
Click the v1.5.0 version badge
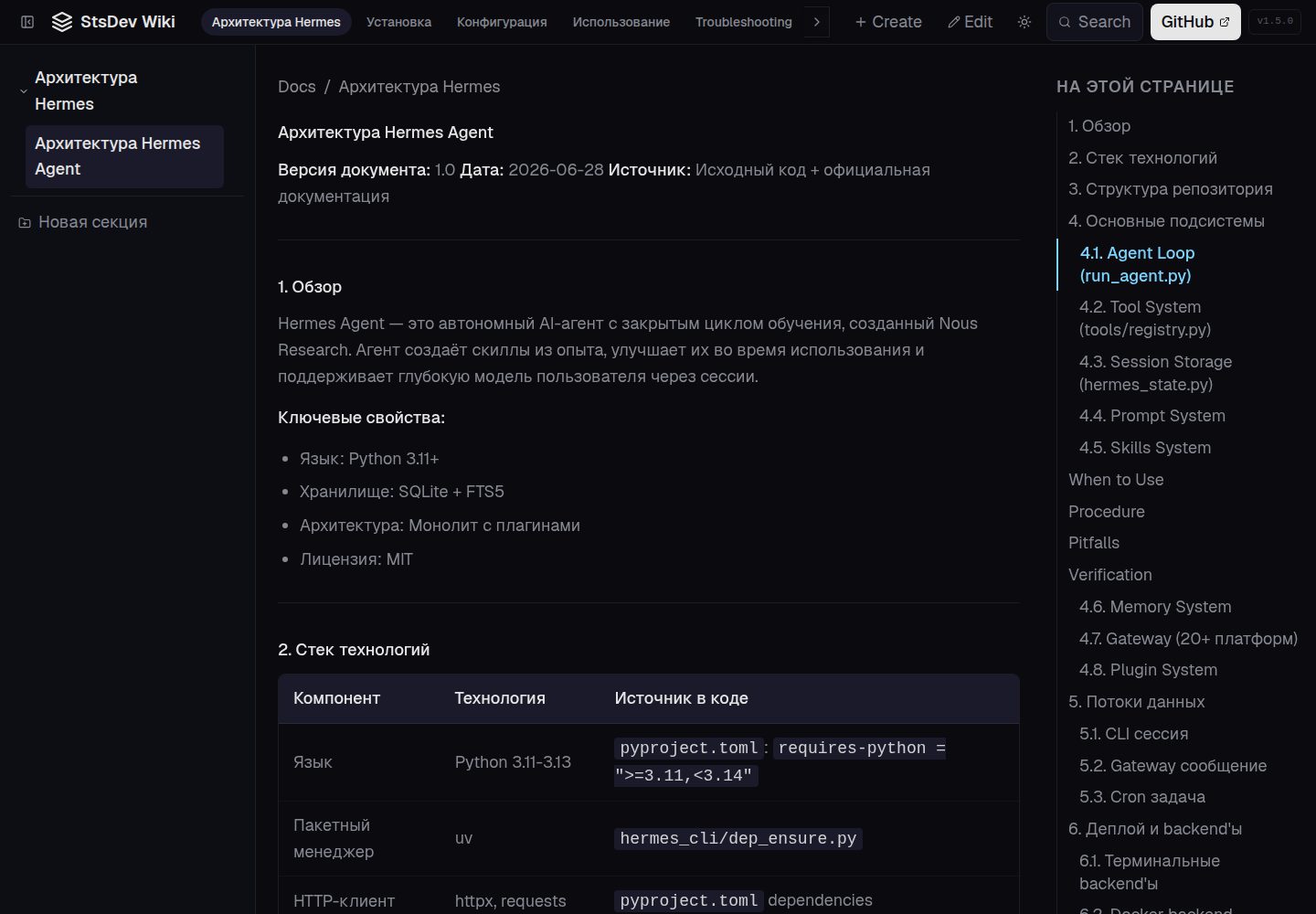click(x=1275, y=22)
